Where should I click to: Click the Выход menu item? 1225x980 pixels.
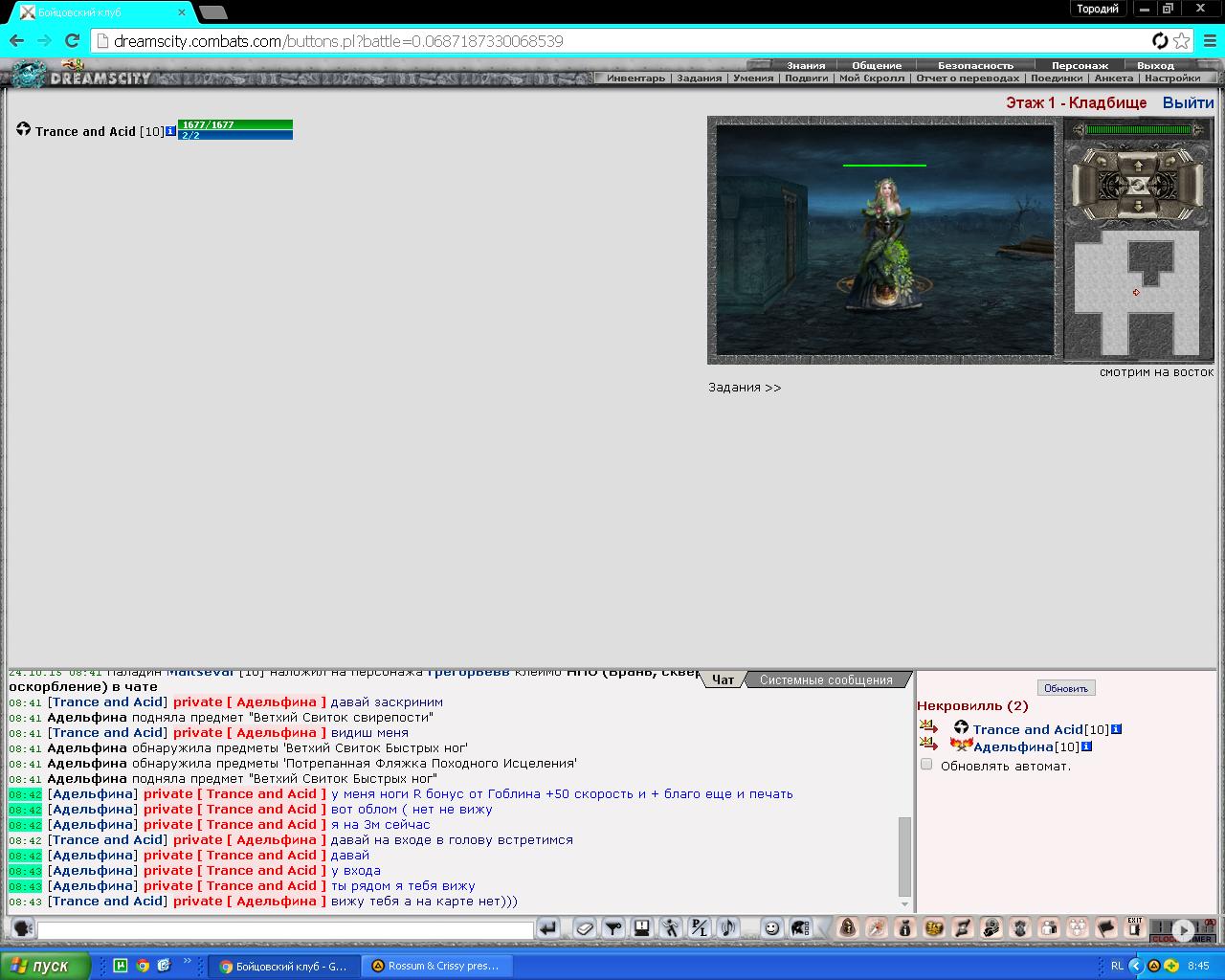1155,65
